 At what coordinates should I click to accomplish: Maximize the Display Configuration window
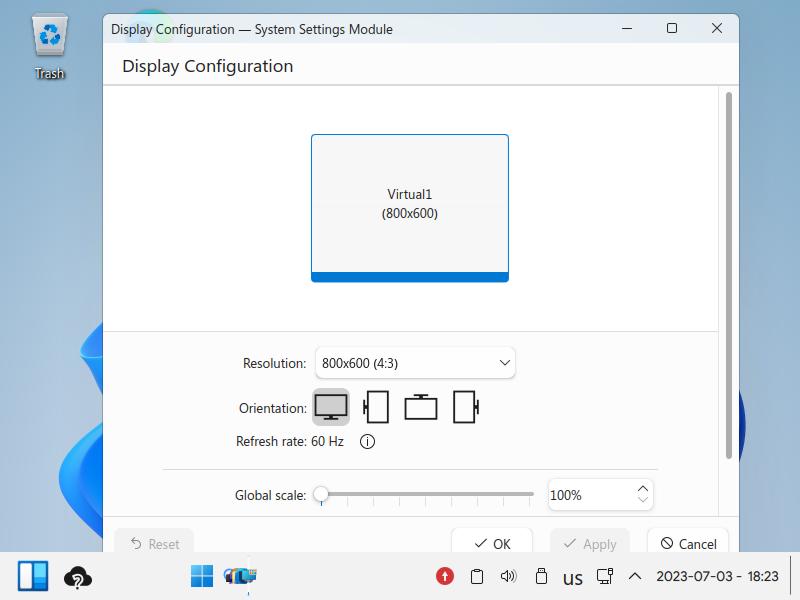click(672, 29)
